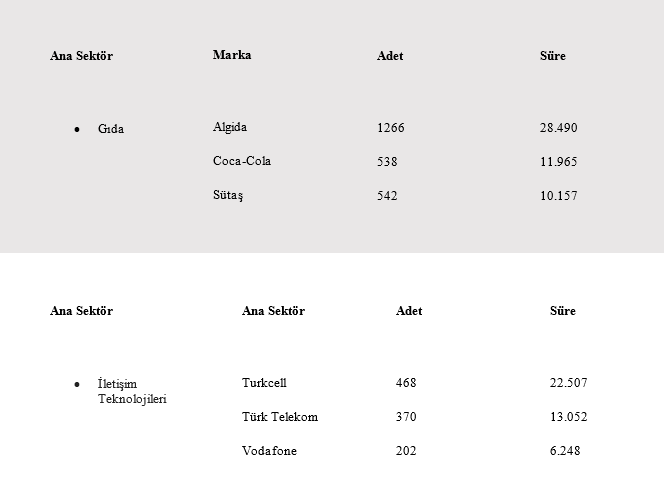
Task: Click the Sütaş brand text
Action: coord(228,195)
